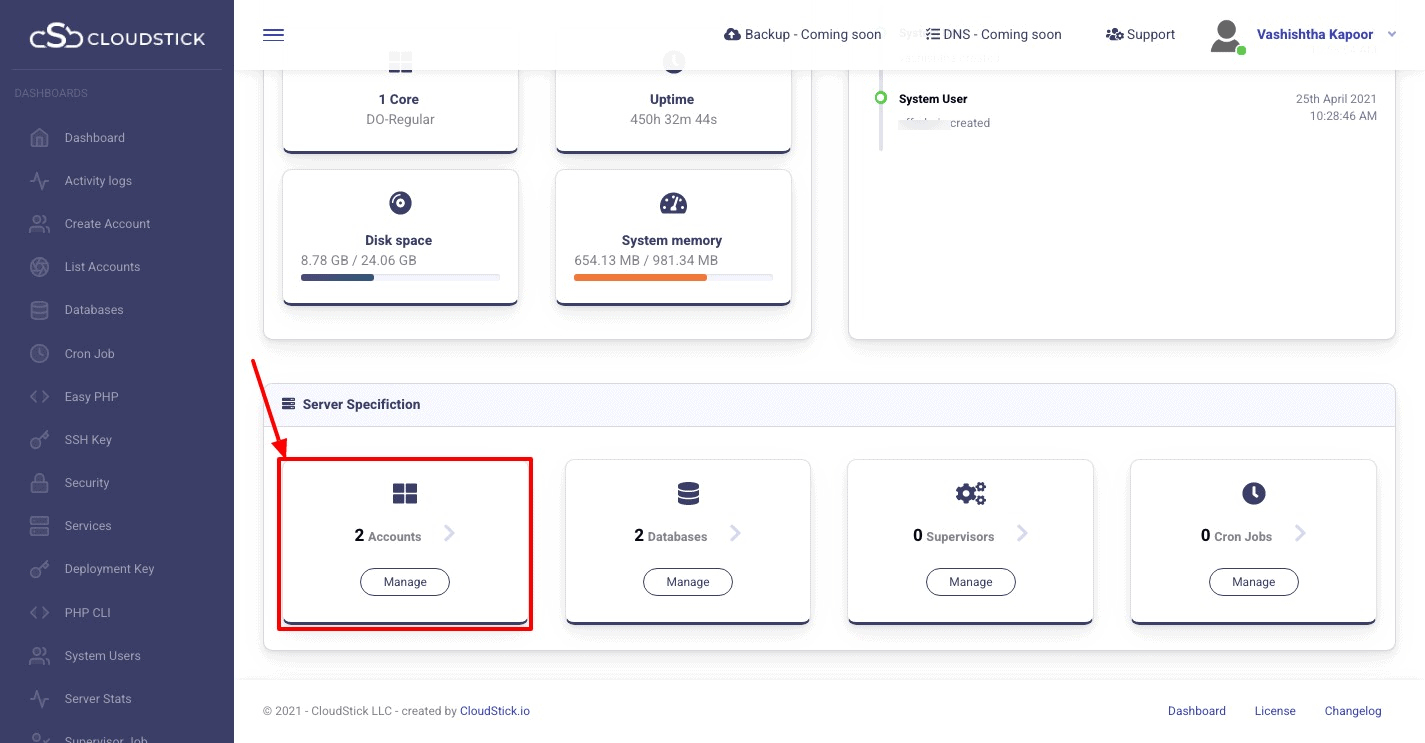Toggle the hamburger sidebar menu
This screenshot has width=1425, height=743.
pos(273,35)
